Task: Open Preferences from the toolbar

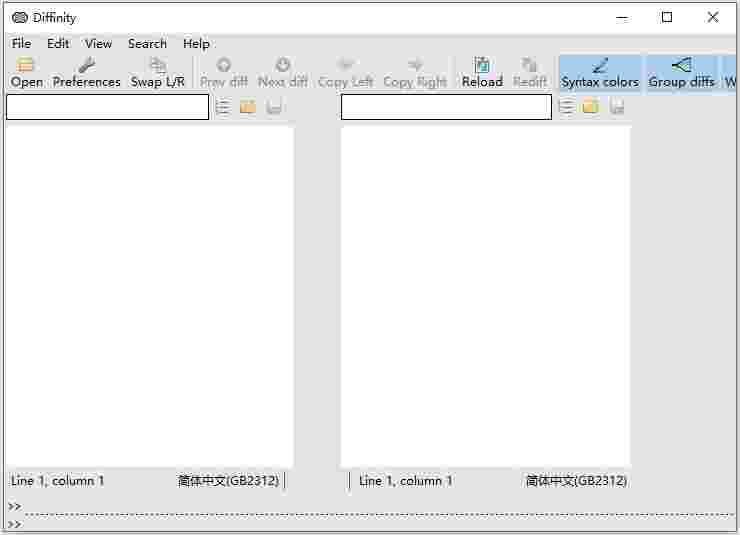Action: pos(86,72)
